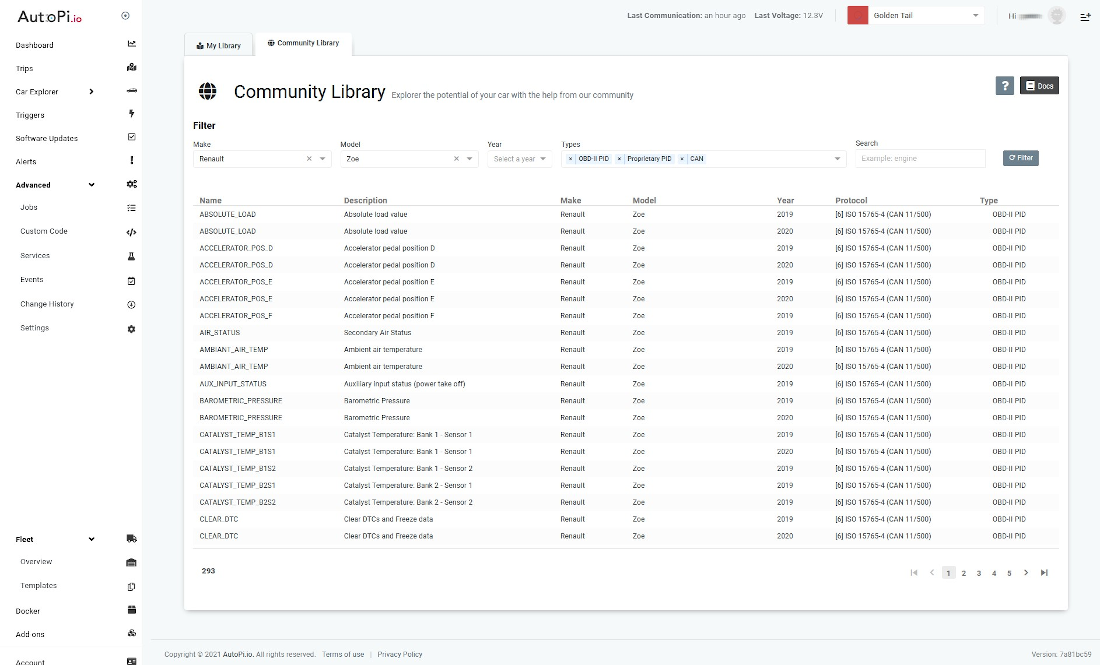Click the Trips map icon in sidebar

pyautogui.click(x=131, y=67)
